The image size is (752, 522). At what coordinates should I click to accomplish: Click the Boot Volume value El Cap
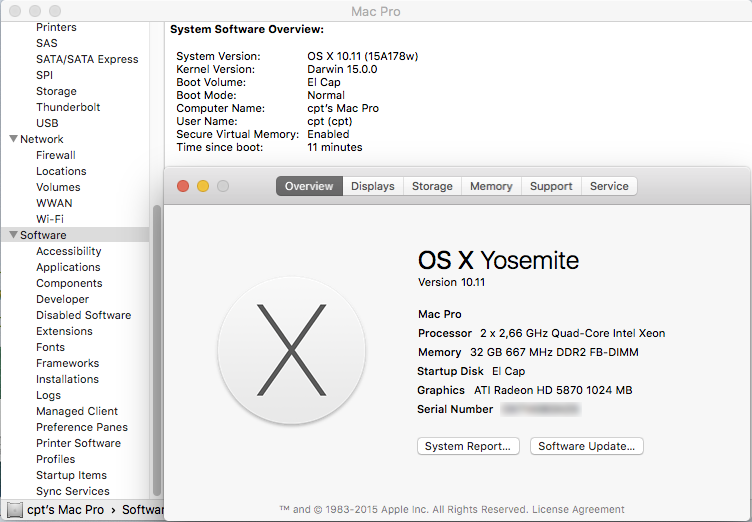[324, 82]
